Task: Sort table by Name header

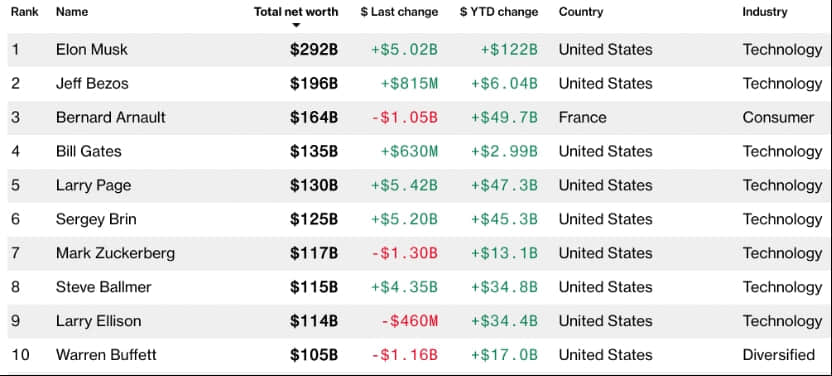Action: tap(72, 12)
